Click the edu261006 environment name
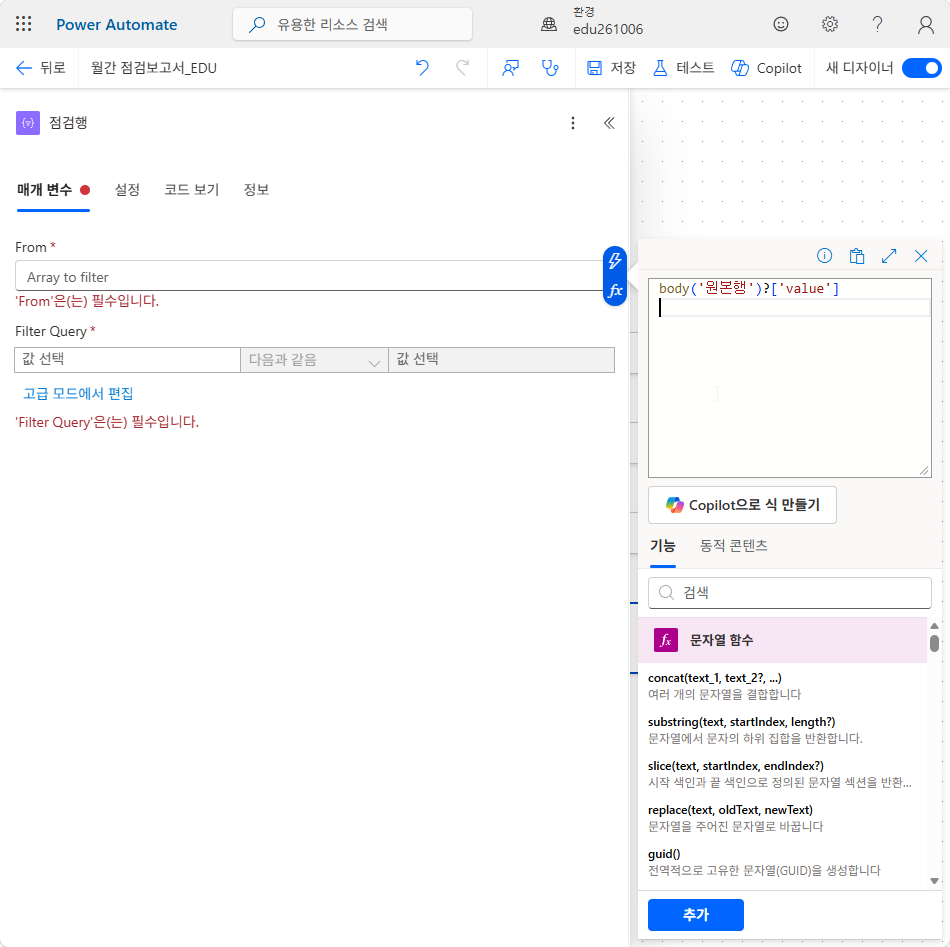Viewport: 950px width, 947px height. [608, 29]
